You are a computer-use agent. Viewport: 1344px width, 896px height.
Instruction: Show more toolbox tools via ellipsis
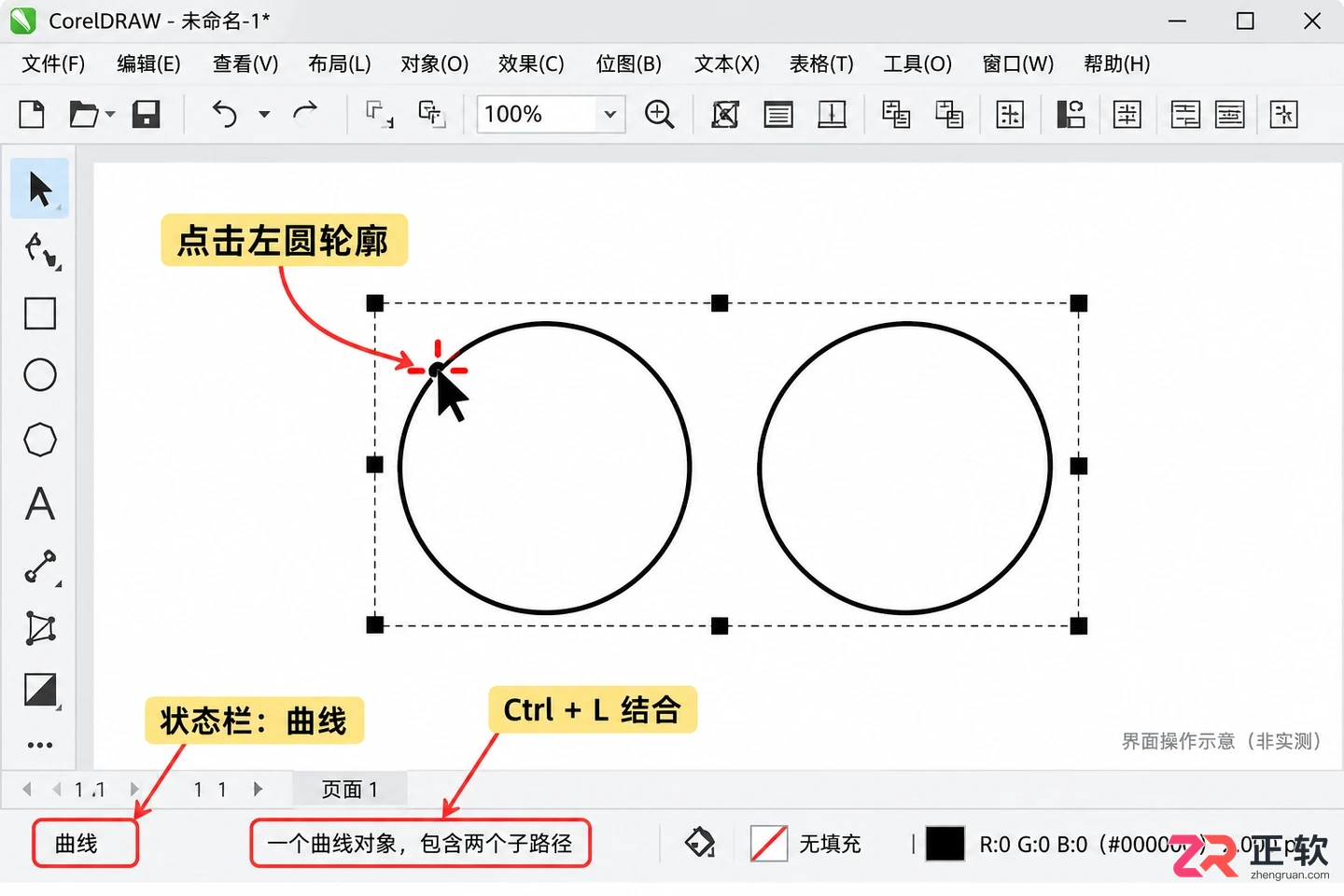[x=40, y=745]
